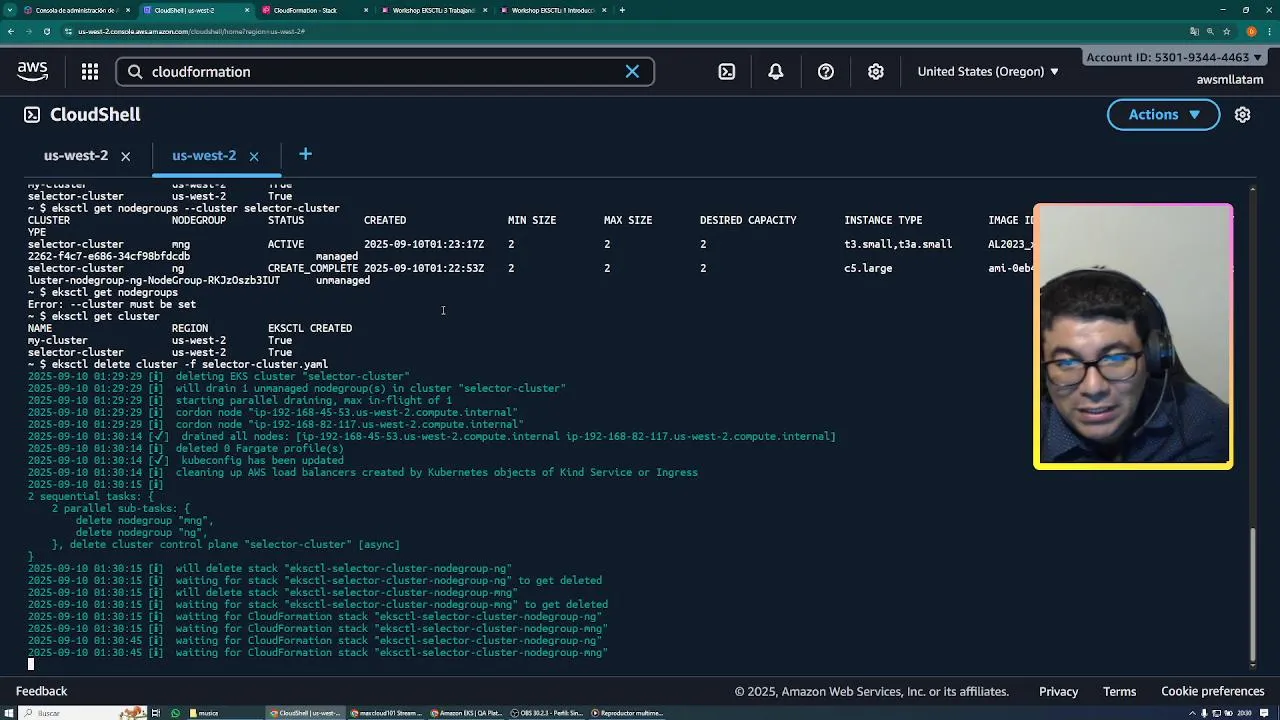Open the awsmllatam account menu
Screen dimensions: 1280x720
click(x=1229, y=80)
